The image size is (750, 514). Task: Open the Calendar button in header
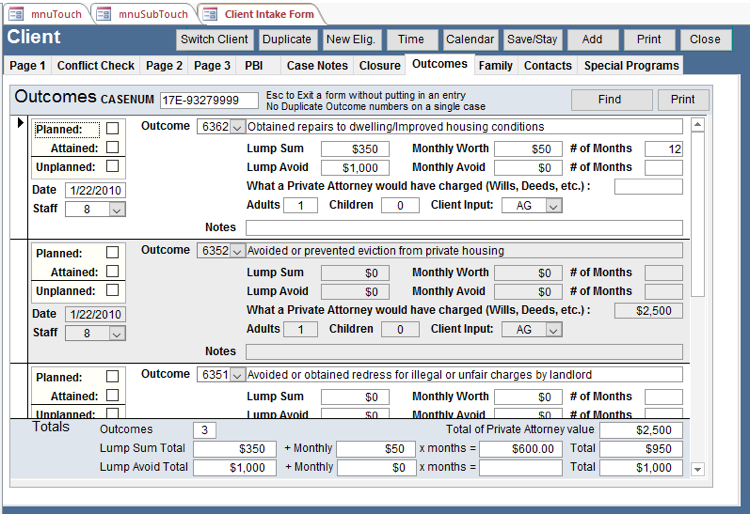tap(470, 39)
